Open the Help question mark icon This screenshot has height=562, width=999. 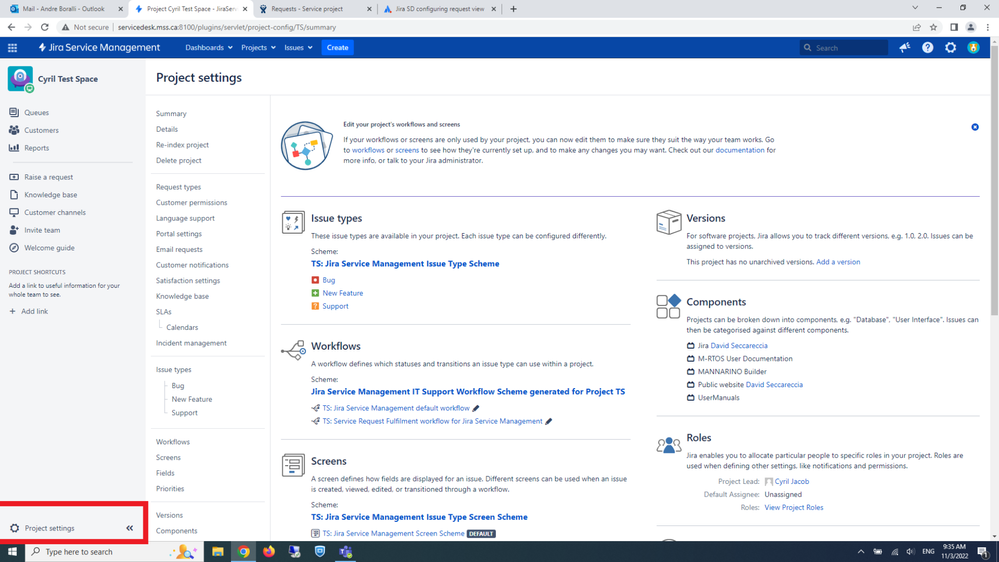[928, 48]
